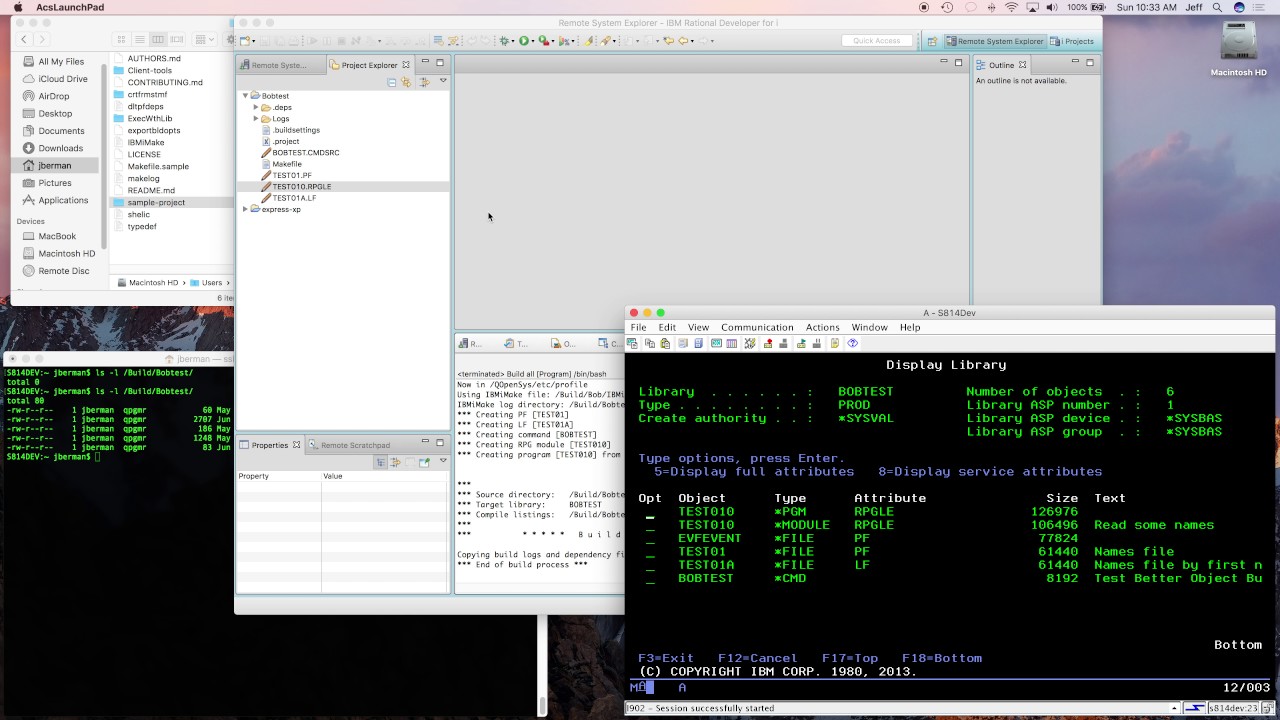This screenshot has height=720, width=1280.
Task: Click F18=Bottom on emulator screen
Action: coord(942,658)
